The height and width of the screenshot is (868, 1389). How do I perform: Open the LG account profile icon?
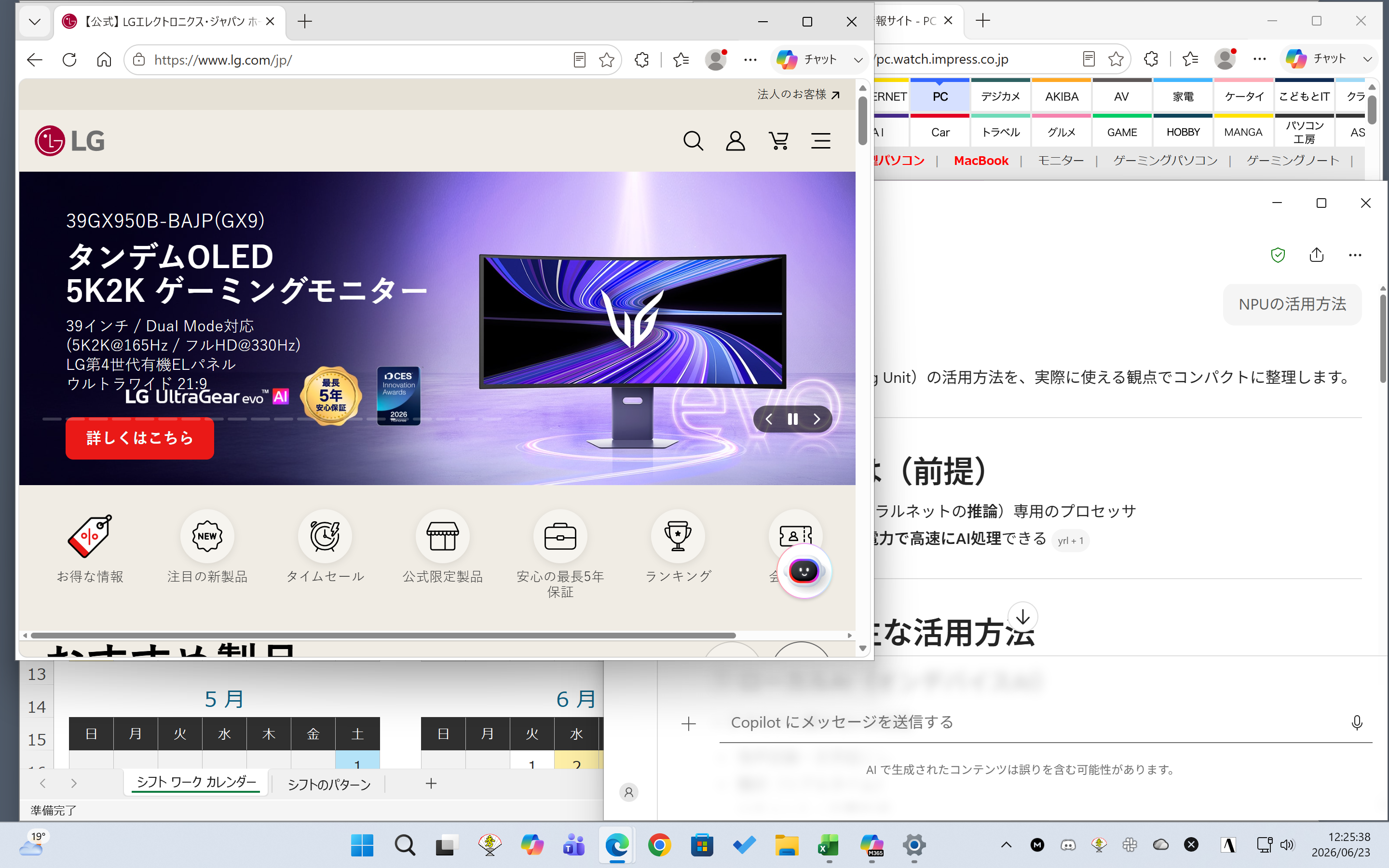[x=735, y=141]
